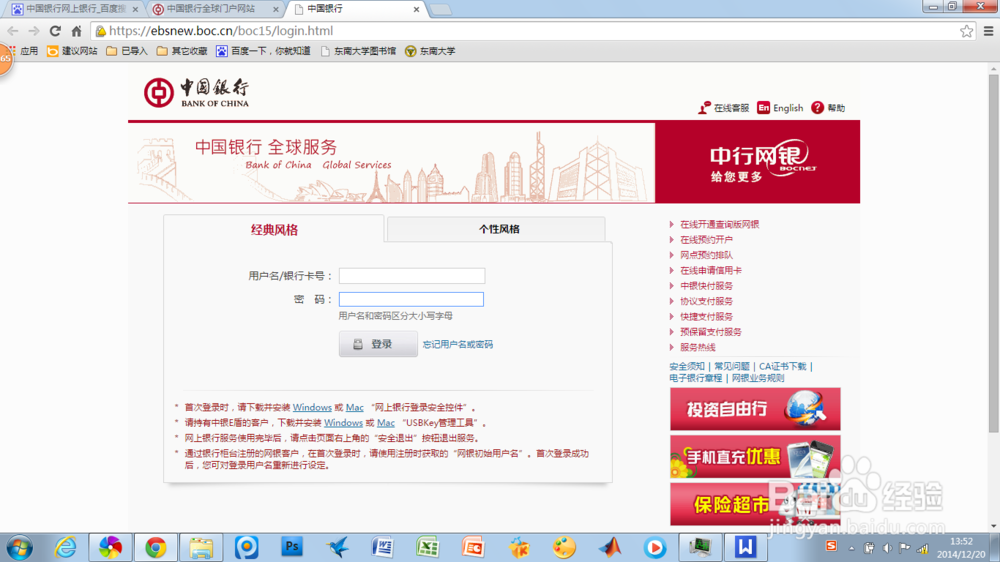
Task: Open 在线开通查询版网银 link
Action: (719, 224)
